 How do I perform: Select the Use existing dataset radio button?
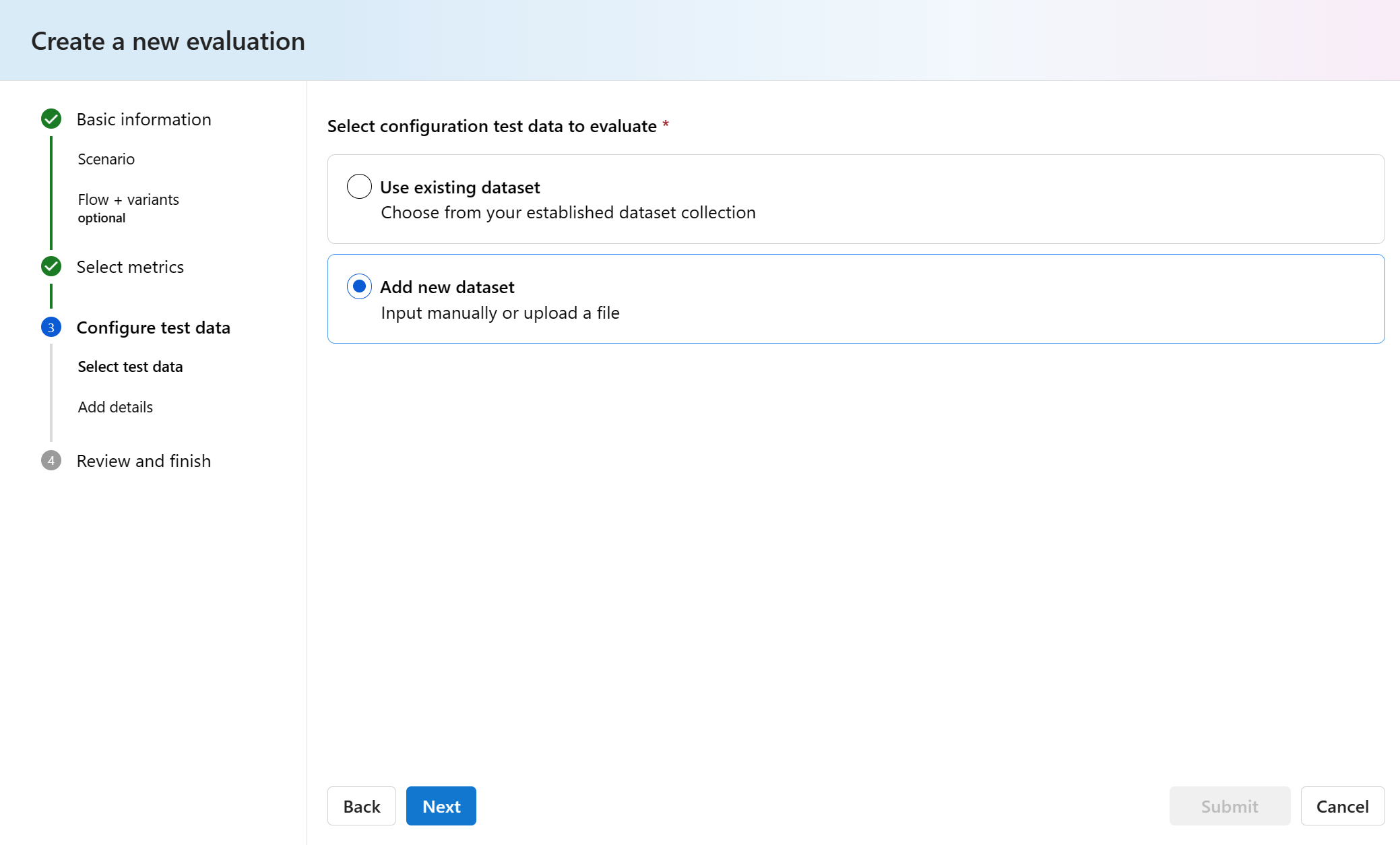pos(359,187)
